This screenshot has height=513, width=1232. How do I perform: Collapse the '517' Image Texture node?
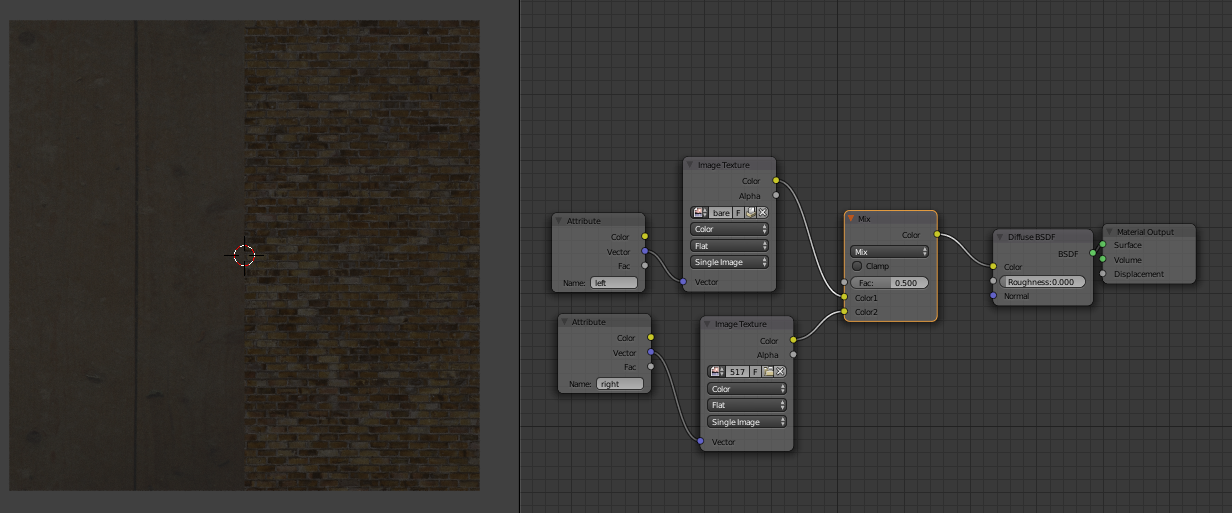(708, 324)
